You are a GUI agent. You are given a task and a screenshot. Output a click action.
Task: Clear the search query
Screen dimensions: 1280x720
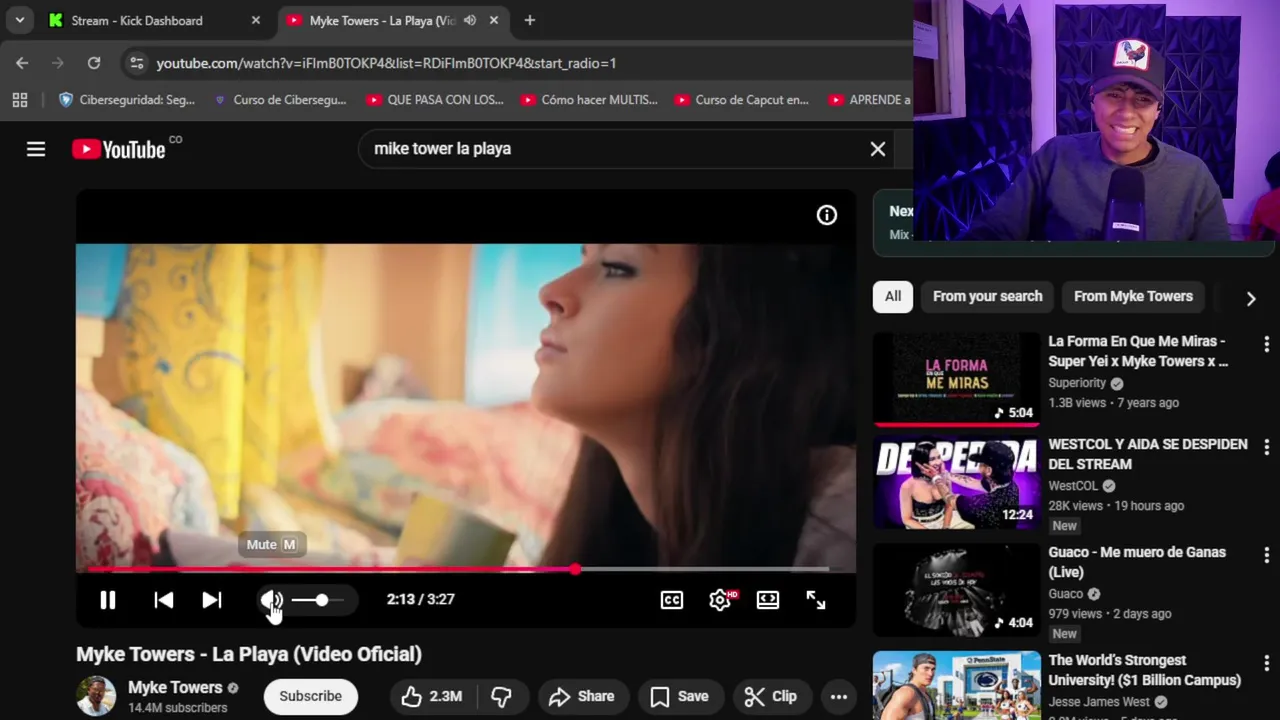(878, 149)
